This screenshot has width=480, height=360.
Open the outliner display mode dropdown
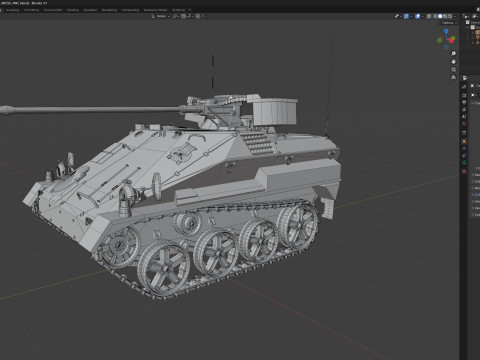pyautogui.click(x=475, y=16)
